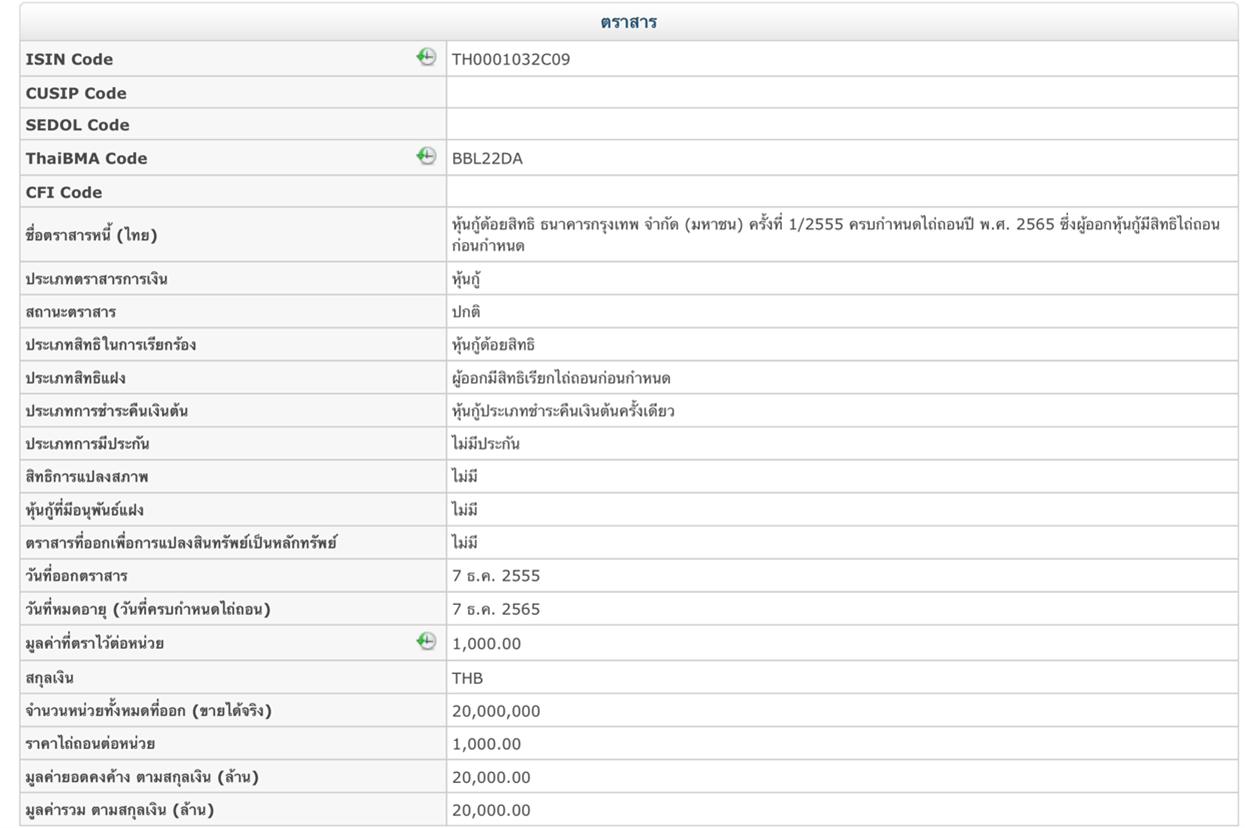
Task: Click the ราคาไถ่ถอนต่อหน่วย value 1,000.00
Action: click(x=486, y=744)
